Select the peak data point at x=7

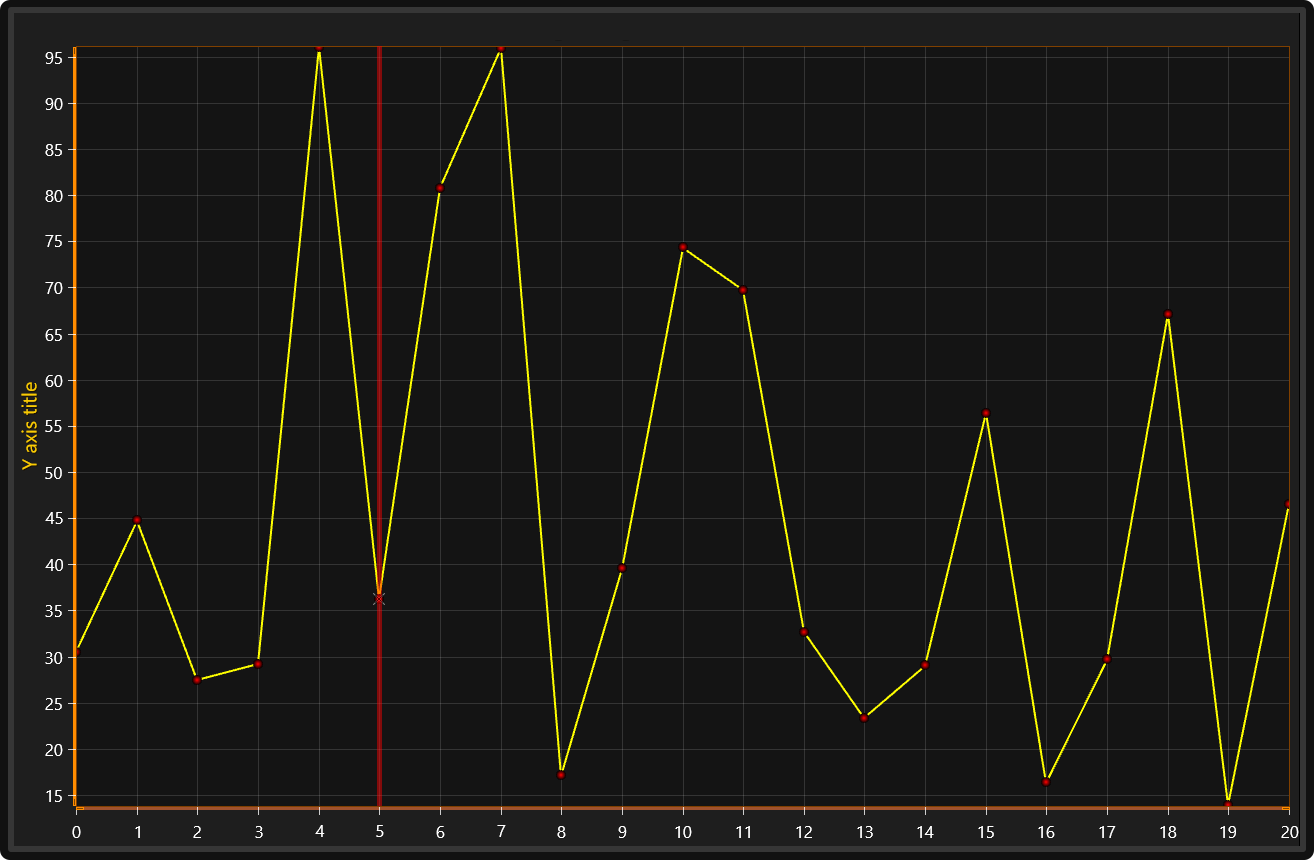click(500, 49)
